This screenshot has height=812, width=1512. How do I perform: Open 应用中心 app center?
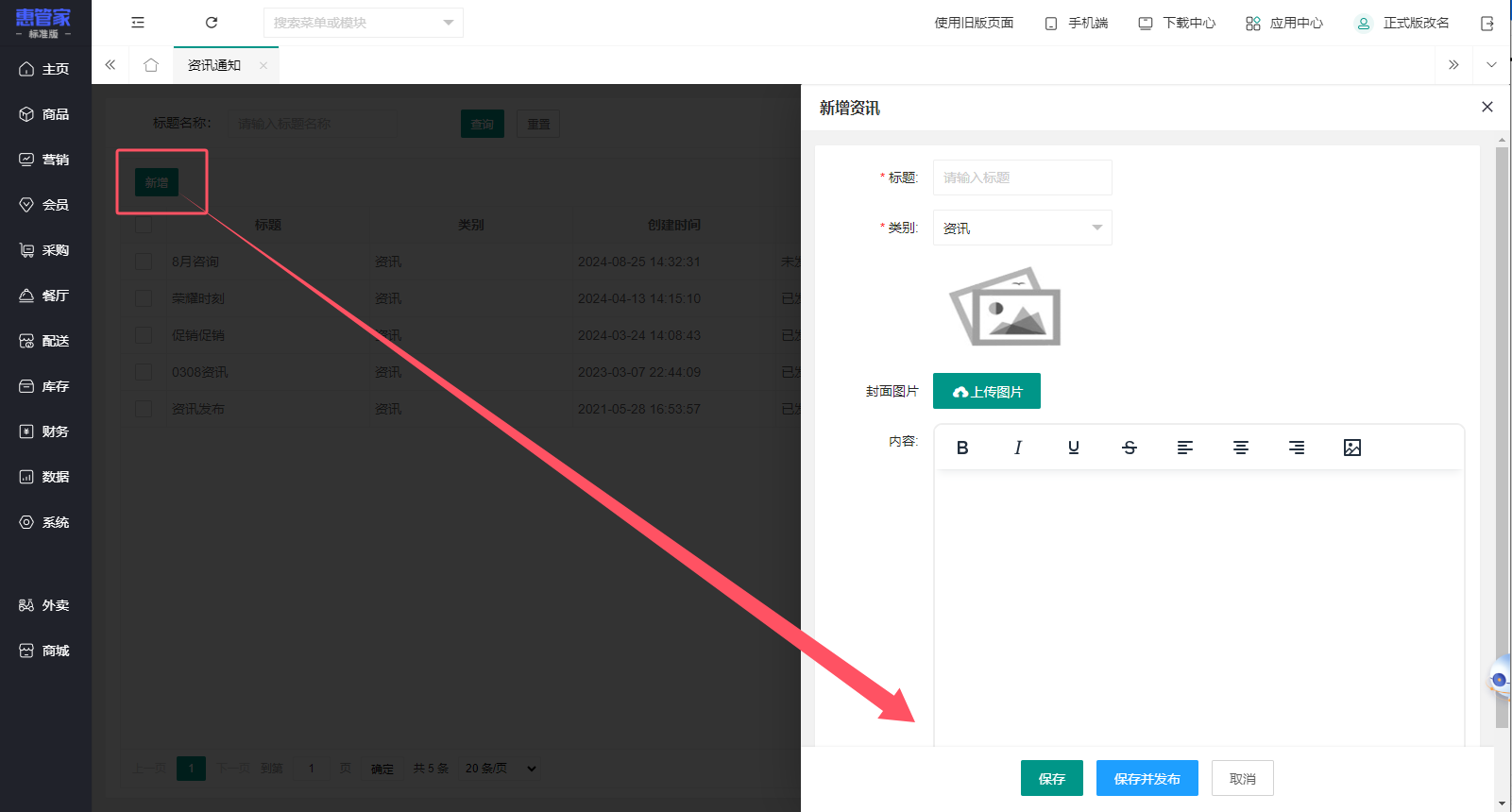pos(1284,23)
